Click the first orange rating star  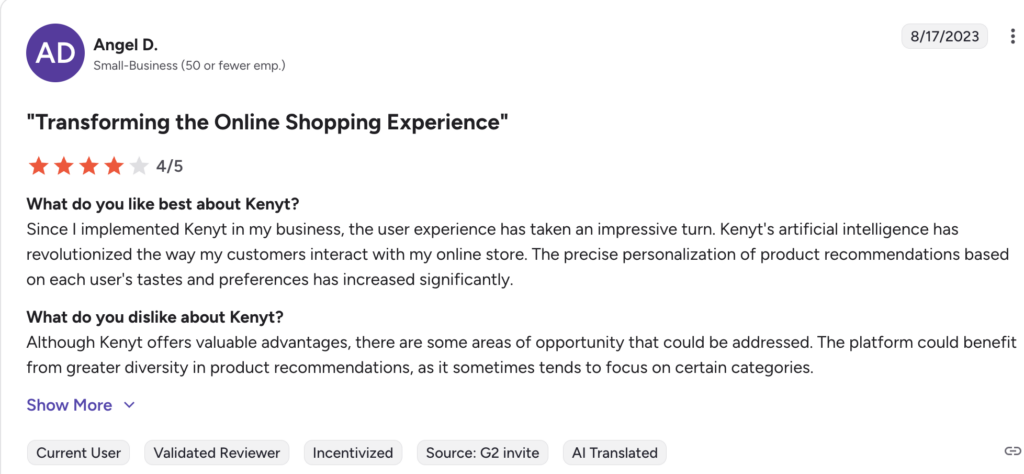tap(38, 166)
